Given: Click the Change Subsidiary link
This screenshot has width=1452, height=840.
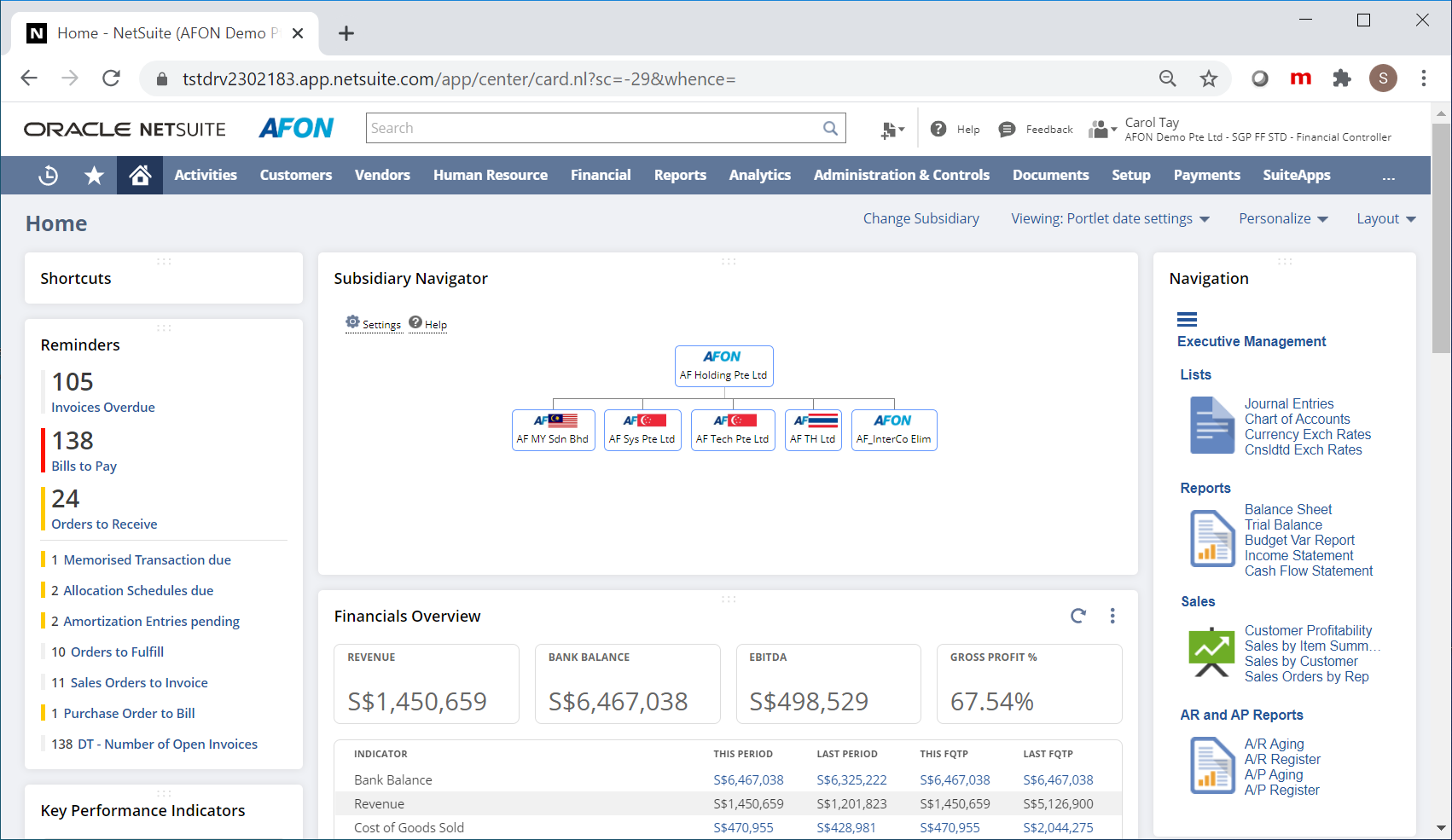Looking at the screenshot, I should coord(921,218).
